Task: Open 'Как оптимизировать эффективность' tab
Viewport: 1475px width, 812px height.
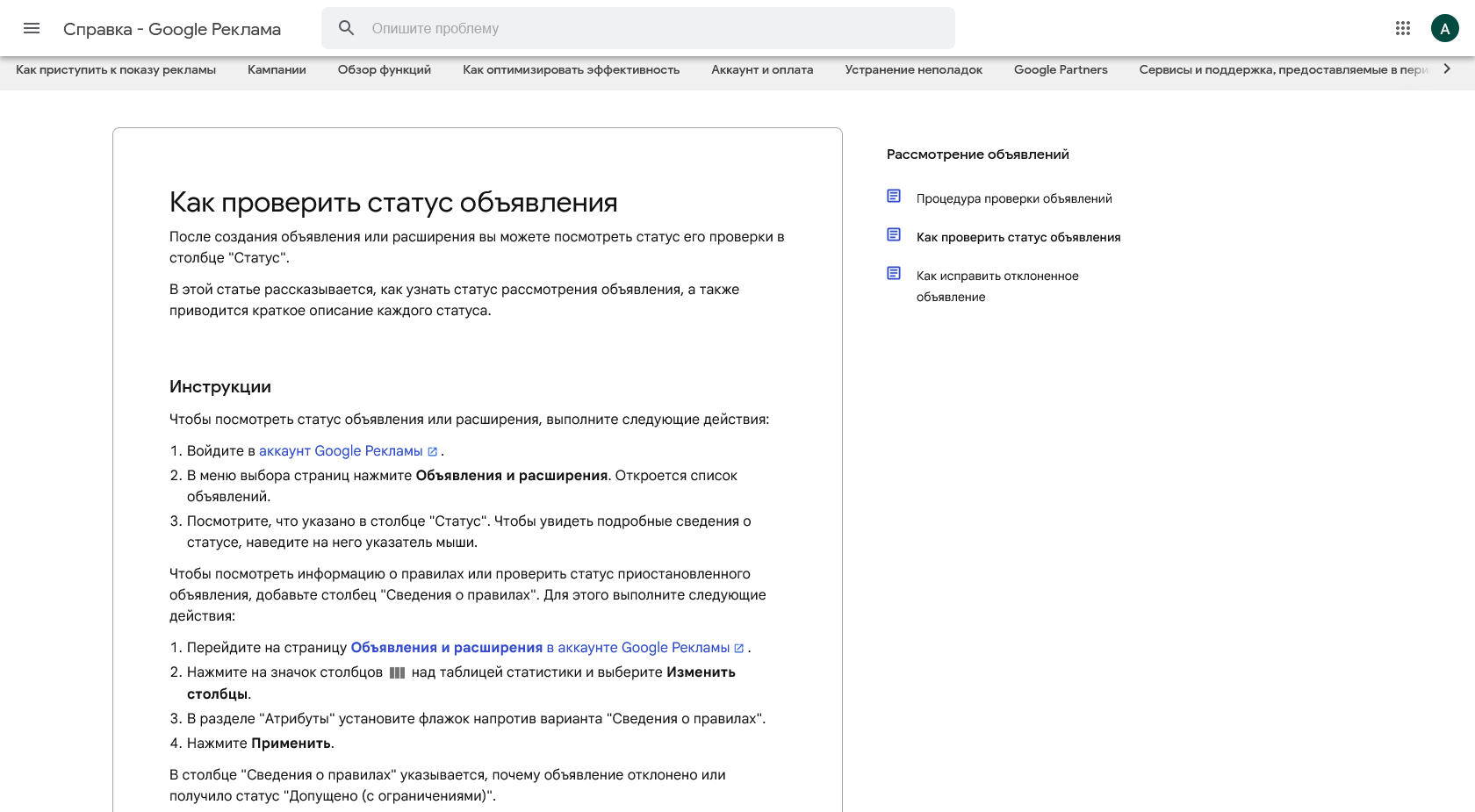Action: click(x=572, y=69)
